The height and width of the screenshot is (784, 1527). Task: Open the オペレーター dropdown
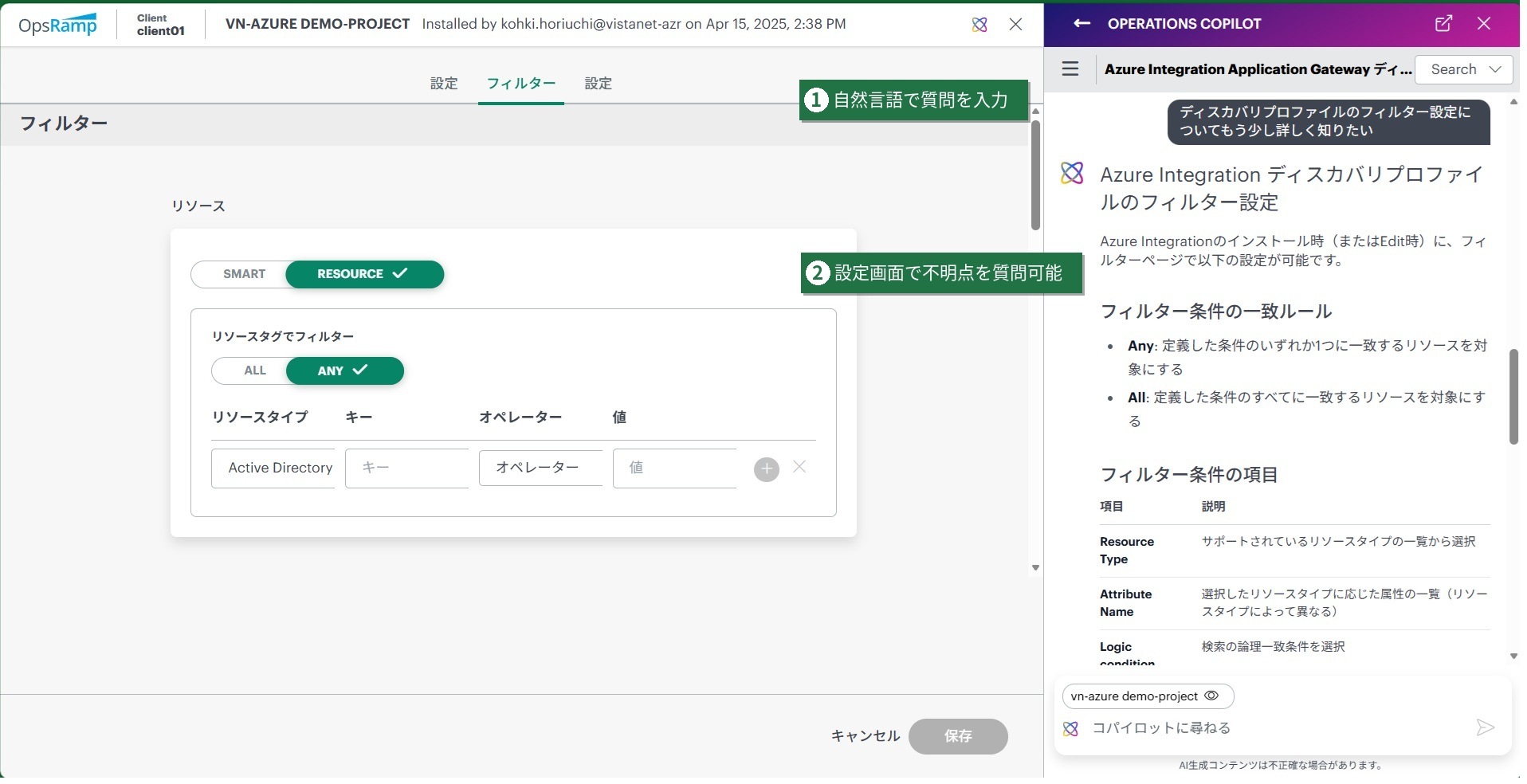pos(541,468)
